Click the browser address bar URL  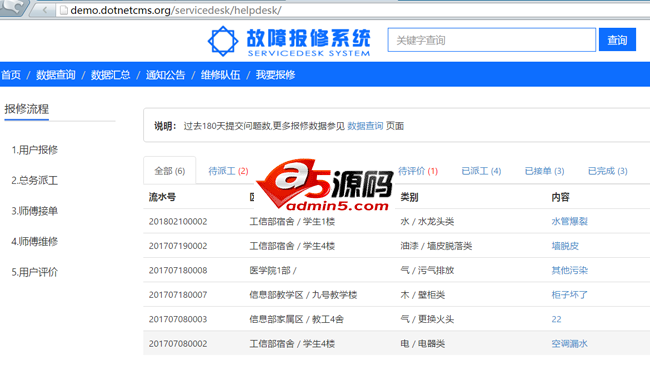tap(176, 10)
